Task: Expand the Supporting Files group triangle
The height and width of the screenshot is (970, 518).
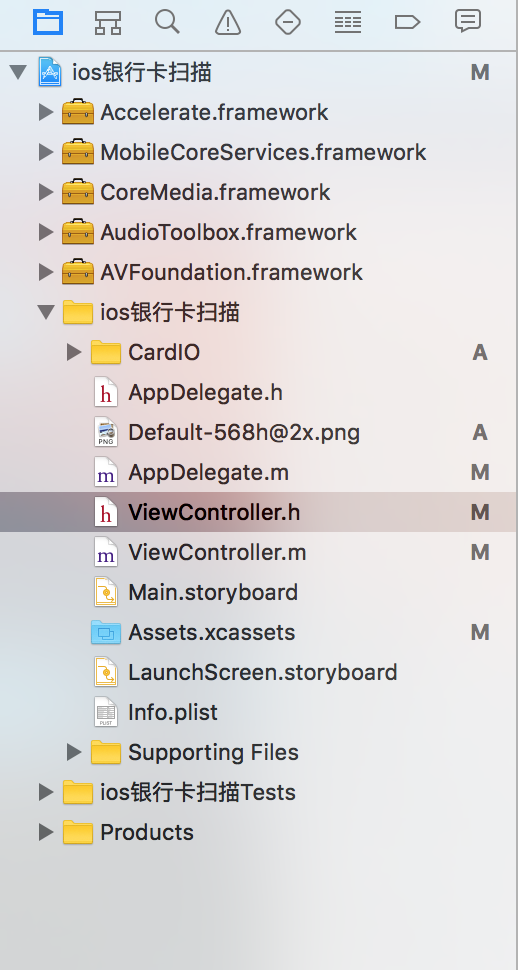Action: click(74, 752)
